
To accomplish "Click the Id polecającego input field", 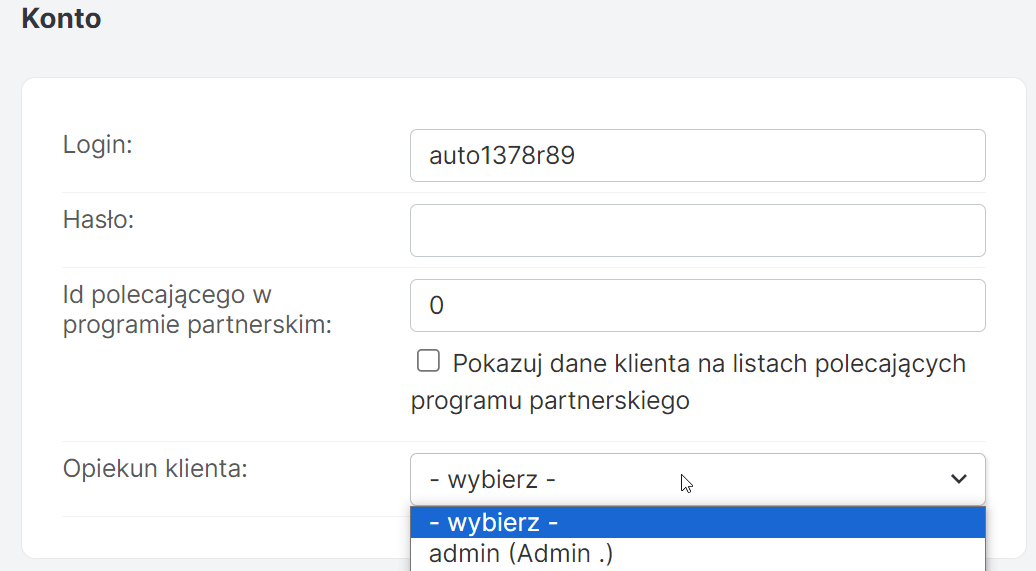I will click(x=697, y=305).
